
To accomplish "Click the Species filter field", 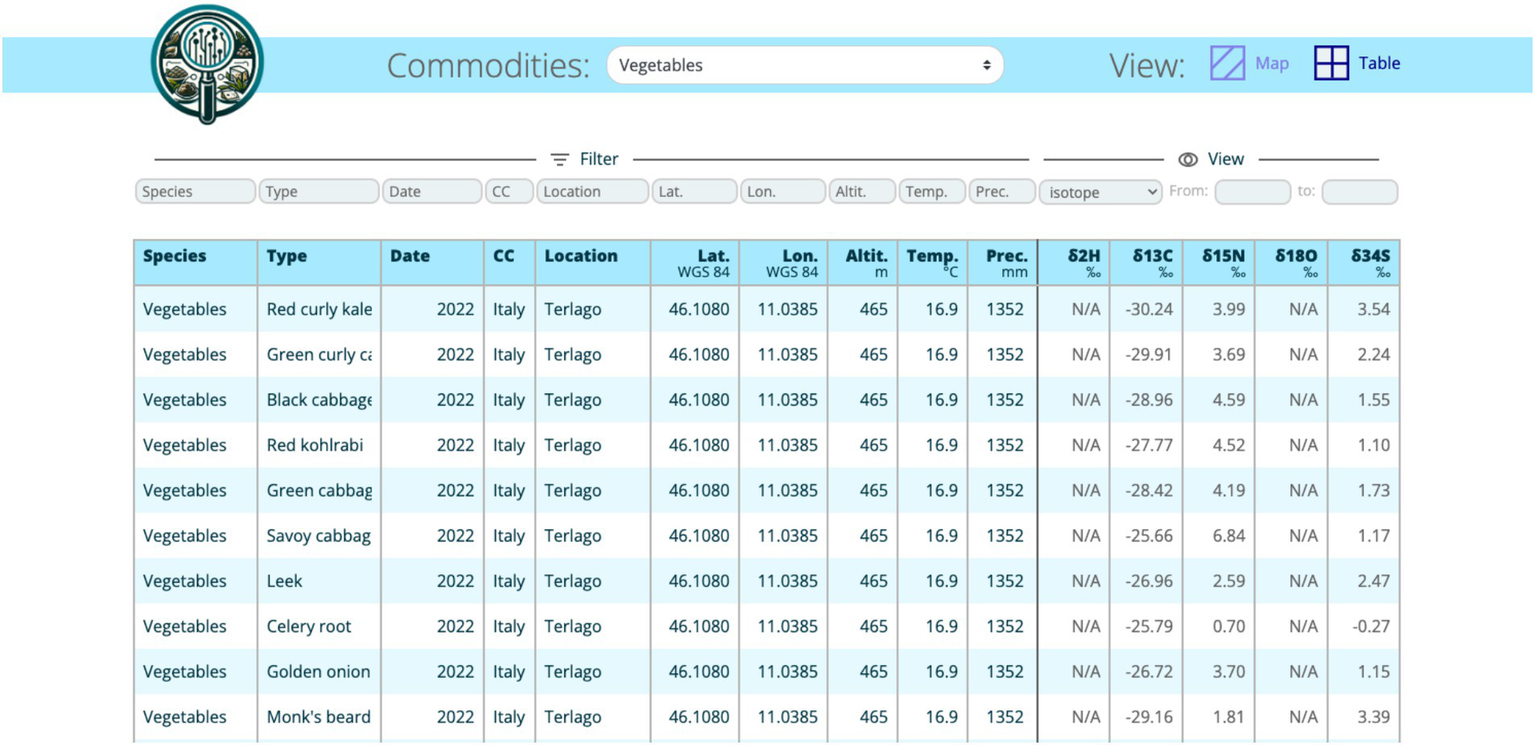I will click(x=195, y=192).
